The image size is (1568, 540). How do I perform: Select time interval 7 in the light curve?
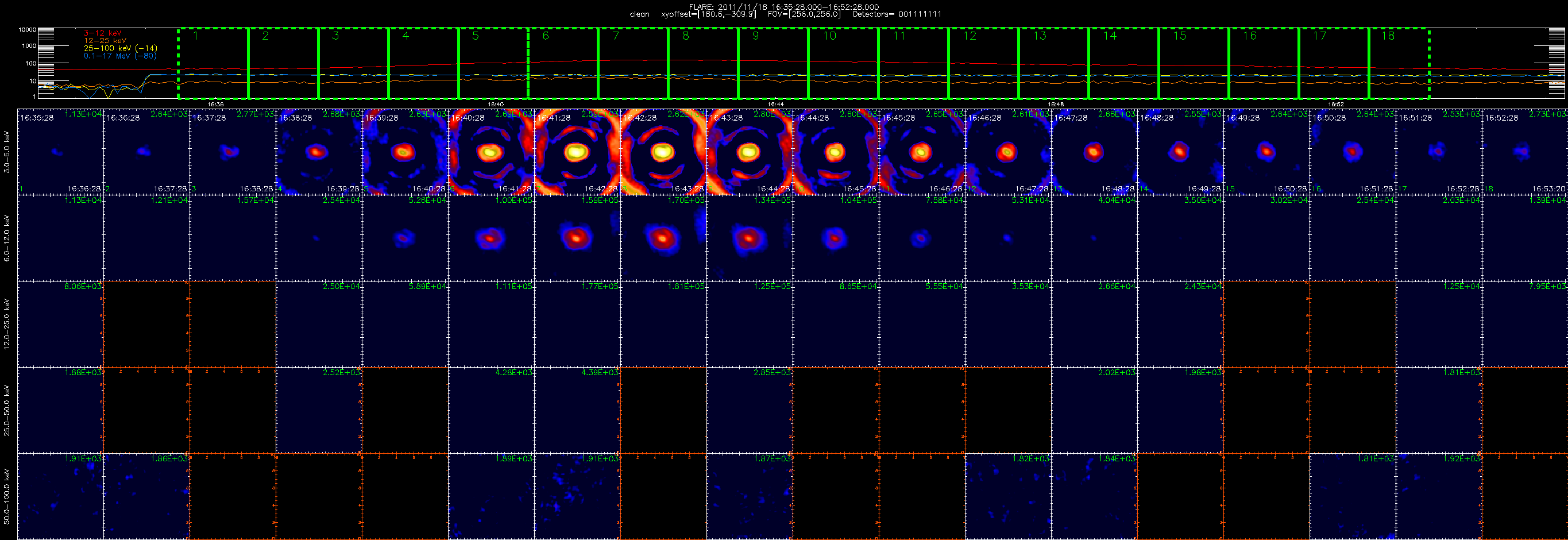(633, 63)
